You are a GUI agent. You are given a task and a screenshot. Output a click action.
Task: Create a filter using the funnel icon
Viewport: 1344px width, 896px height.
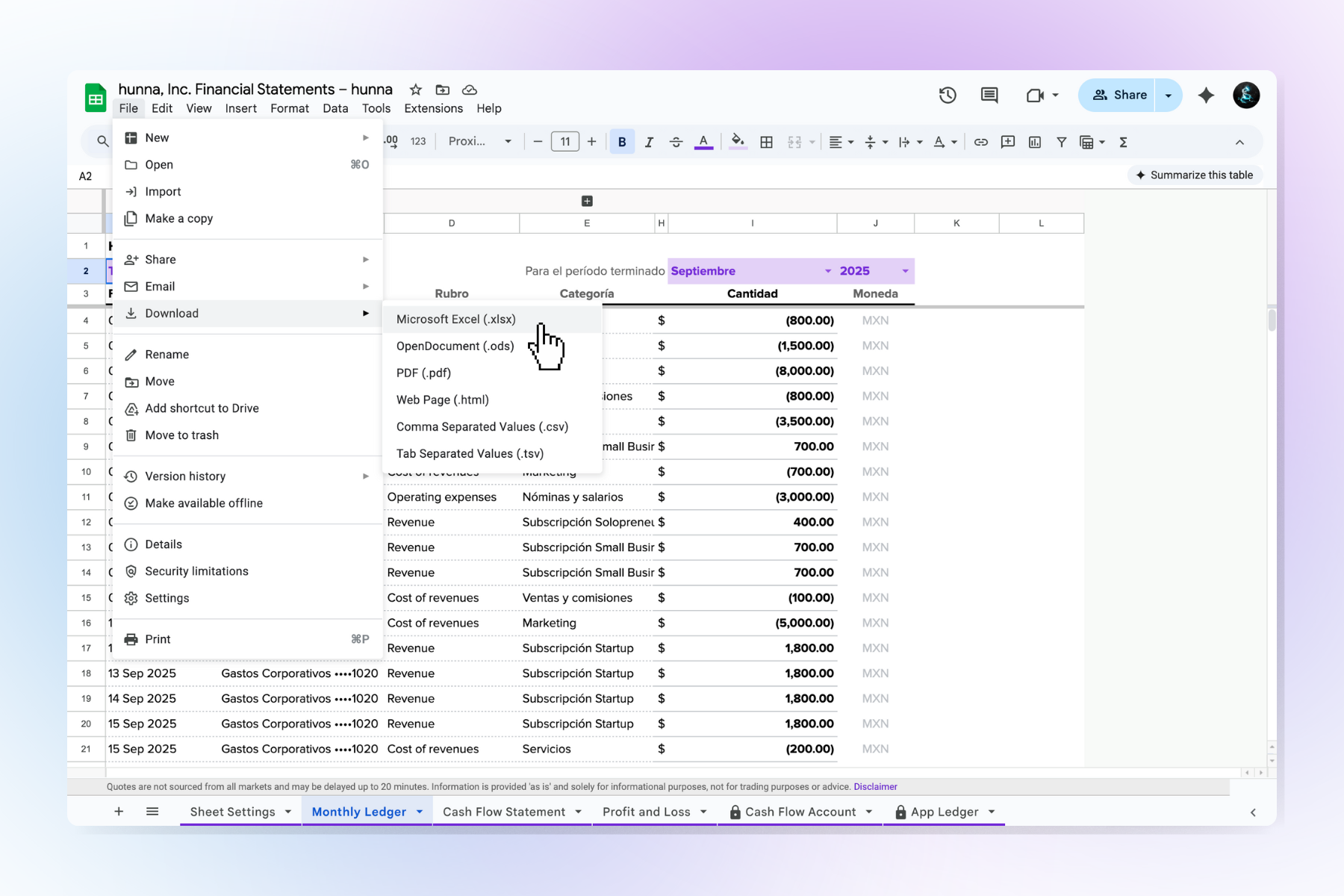[1062, 142]
